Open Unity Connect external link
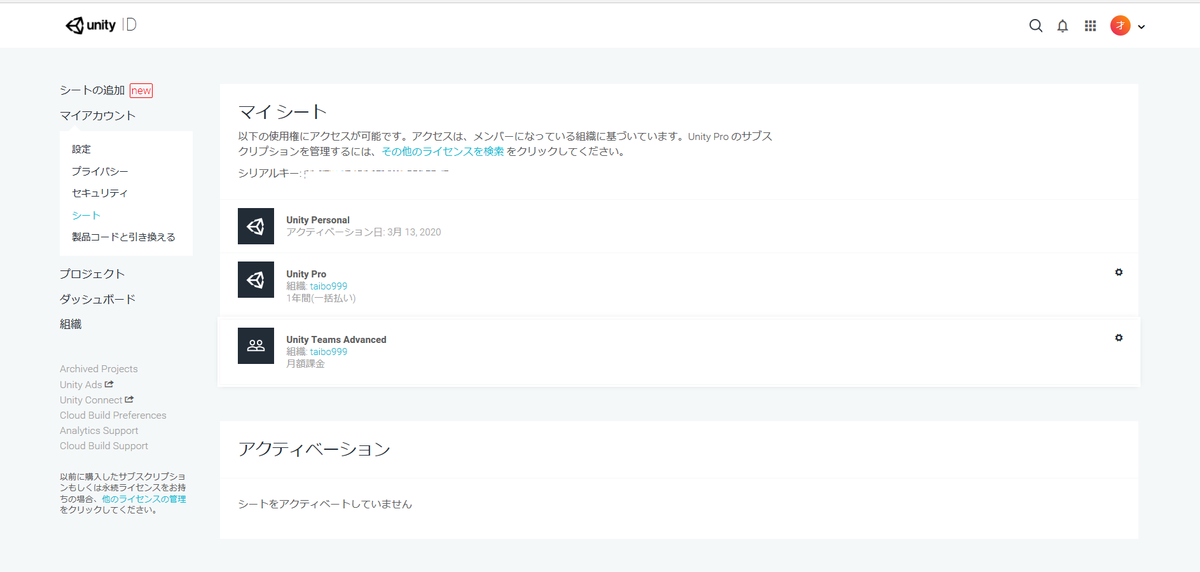 click(97, 400)
